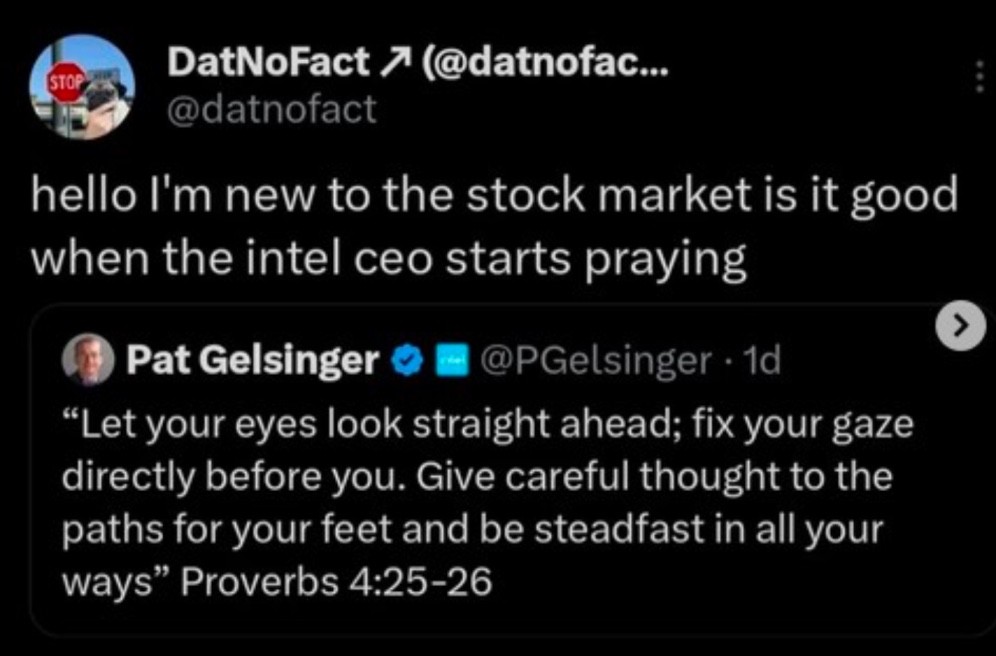
Task: Click the stop sign in the avatar
Action: coord(64,82)
